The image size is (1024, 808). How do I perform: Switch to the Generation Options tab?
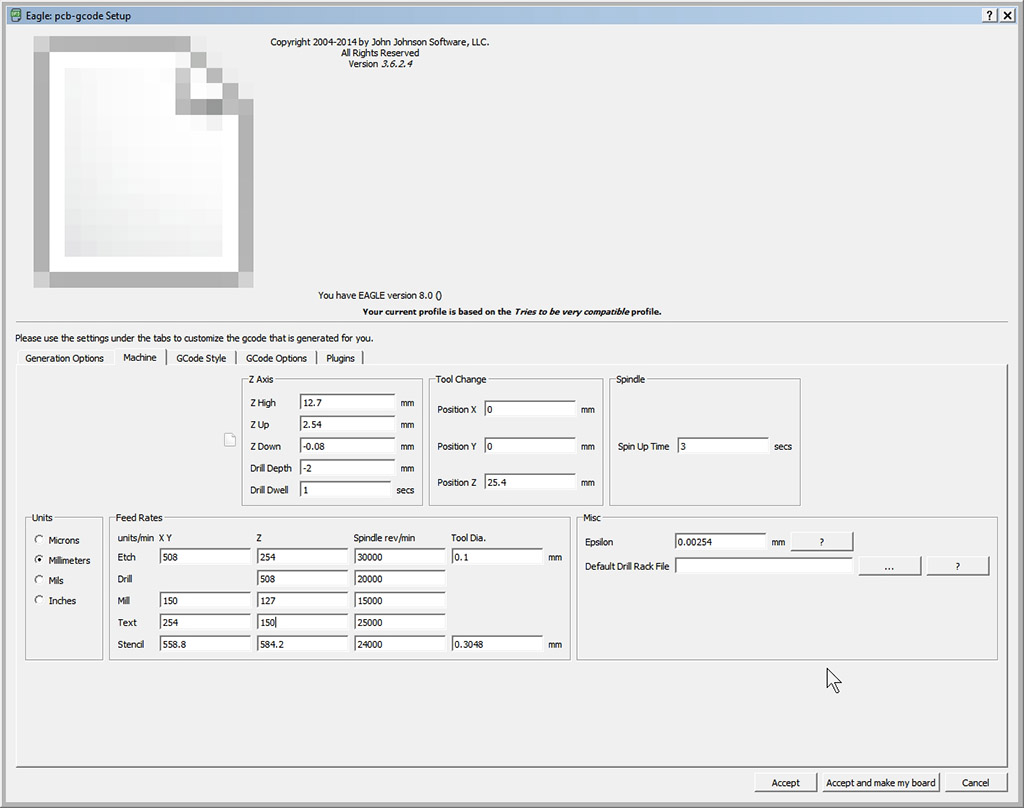click(64, 358)
